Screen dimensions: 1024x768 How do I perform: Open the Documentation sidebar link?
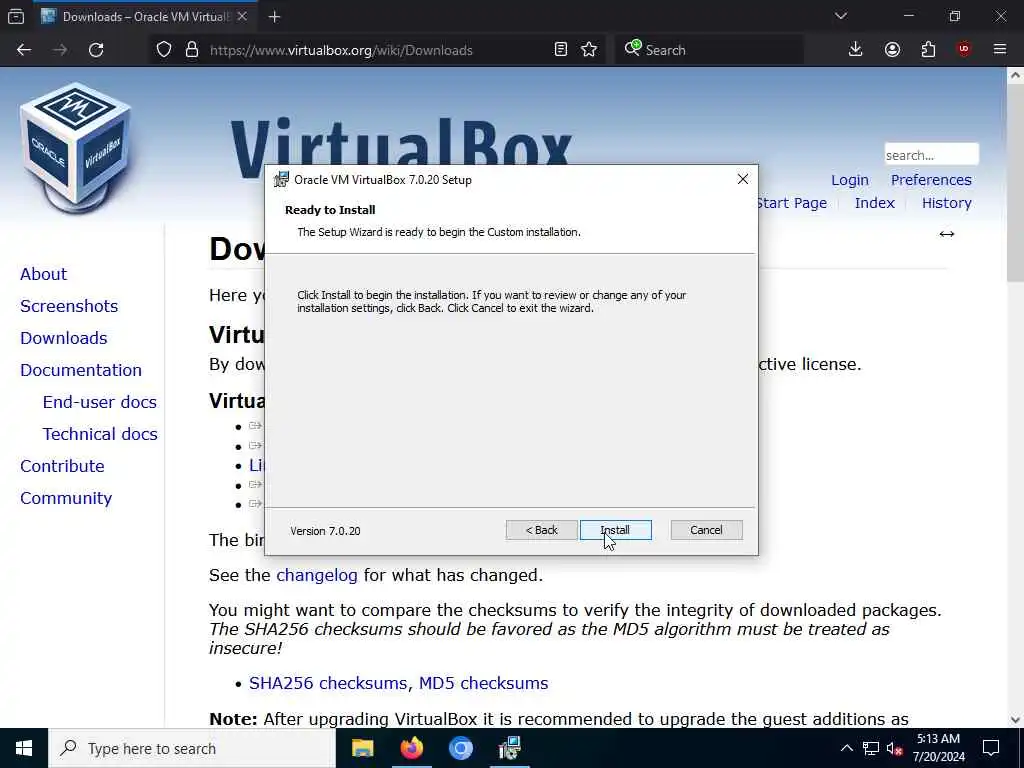(x=80, y=370)
